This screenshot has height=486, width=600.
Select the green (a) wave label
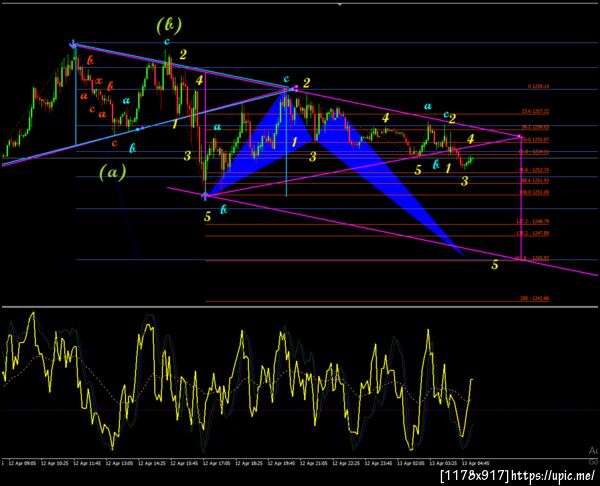coord(112,173)
